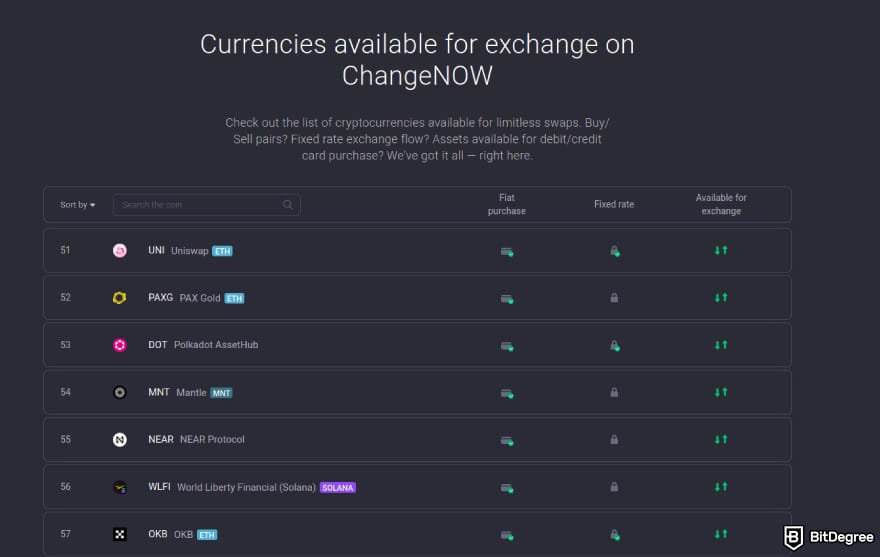Click the exchange arrows icon for DOT

(721, 344)
